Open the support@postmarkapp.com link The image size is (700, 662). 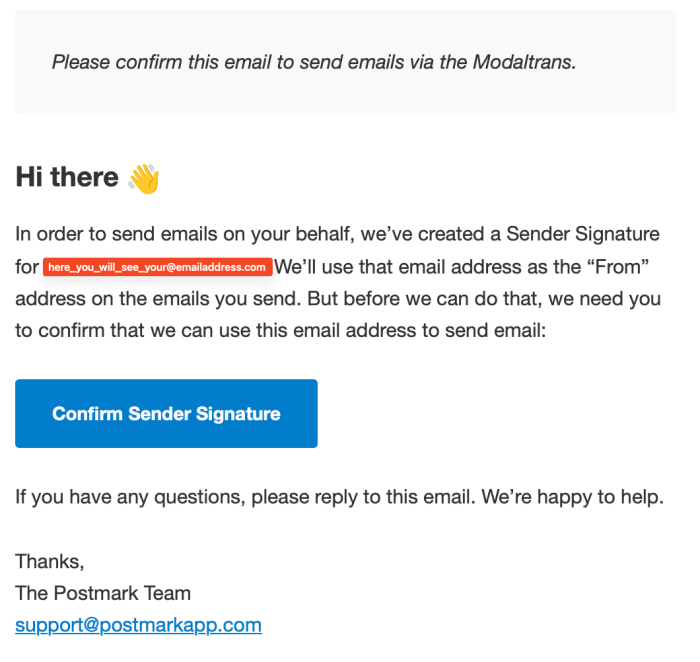coord(138,625)
